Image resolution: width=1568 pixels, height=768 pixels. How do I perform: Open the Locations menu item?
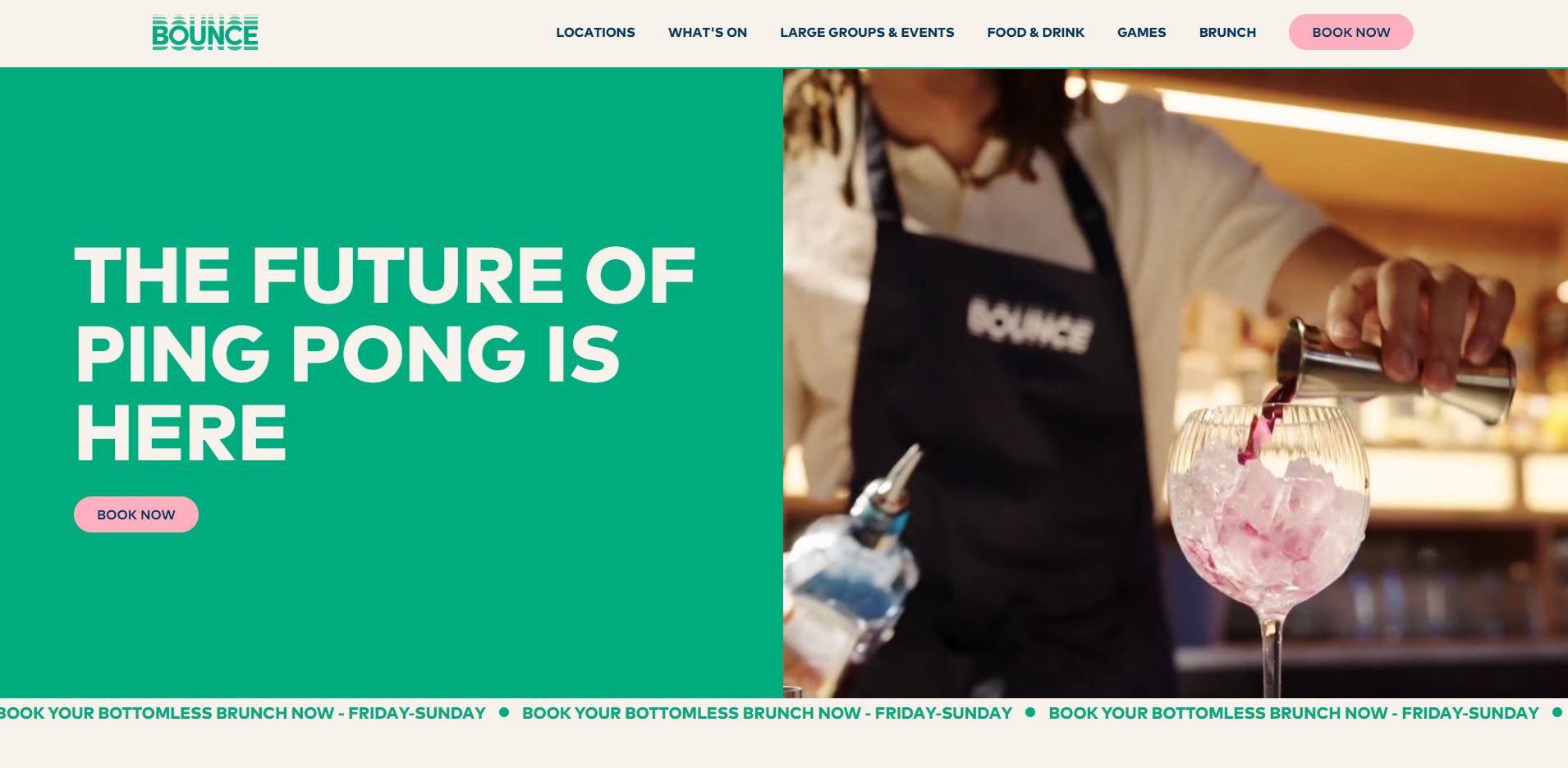click(x=595, y=33)
